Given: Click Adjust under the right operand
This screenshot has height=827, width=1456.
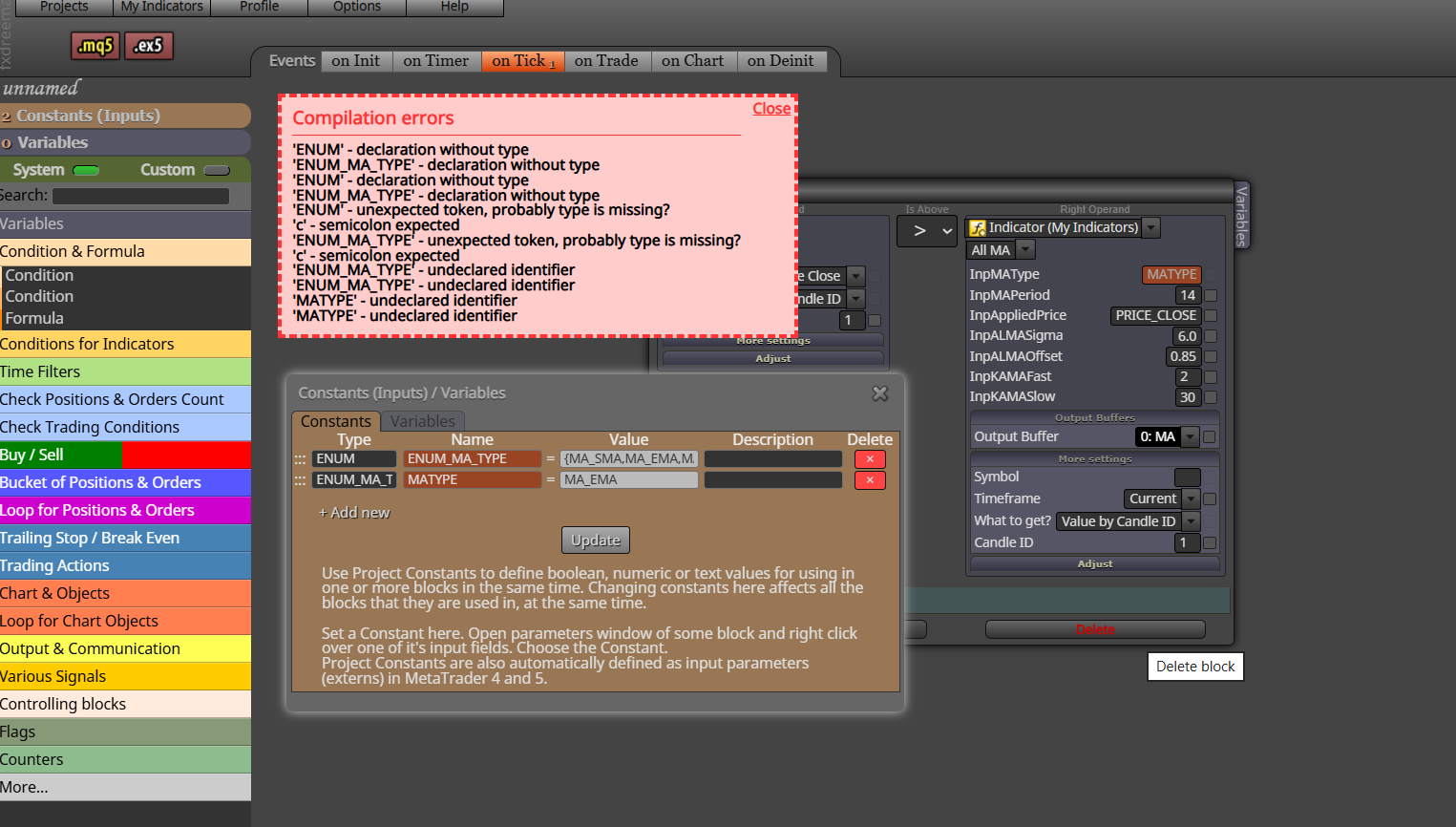Looking at the screenshot, I should pos(1095,564).
